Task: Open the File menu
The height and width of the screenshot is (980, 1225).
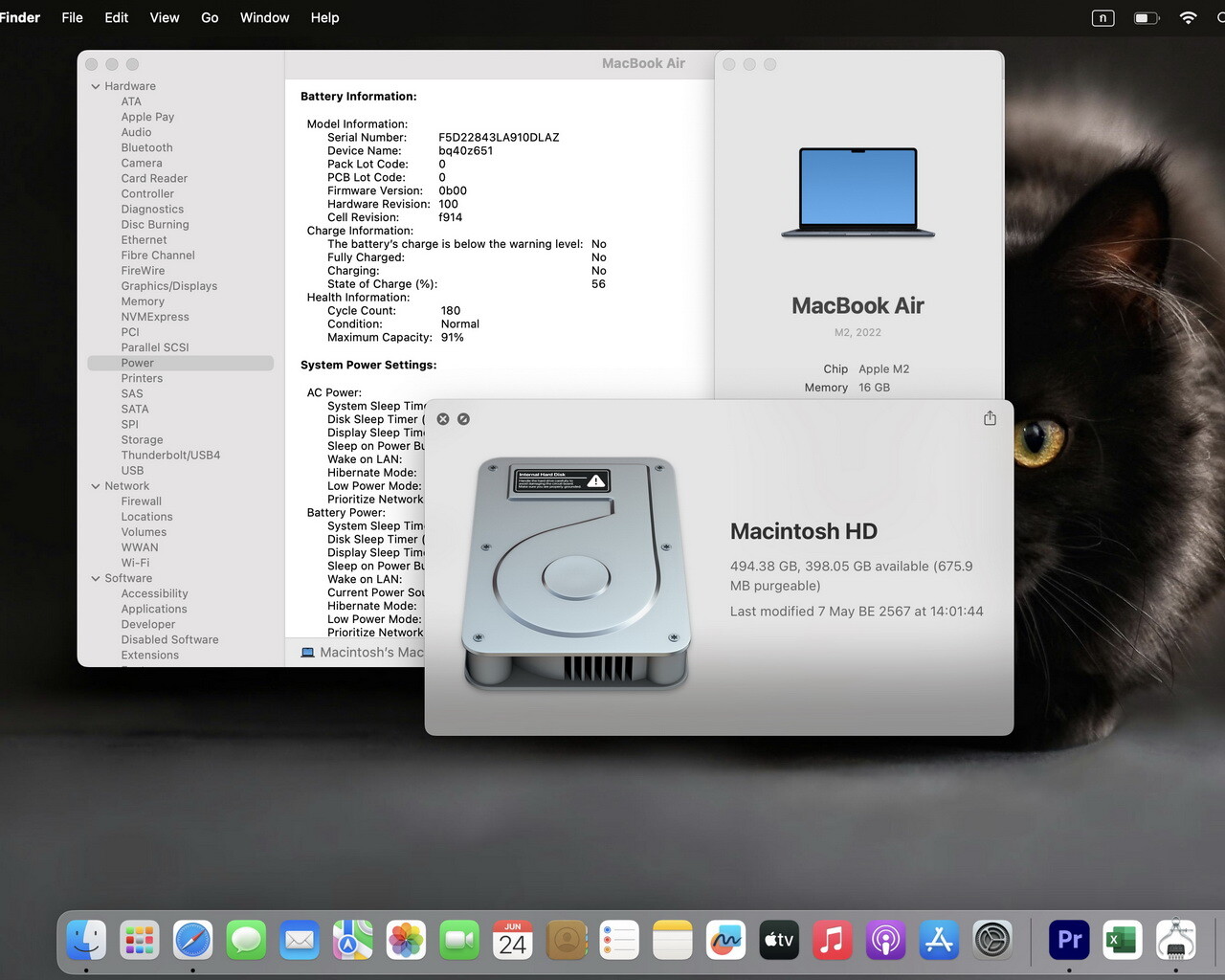Action: point(72,17)
